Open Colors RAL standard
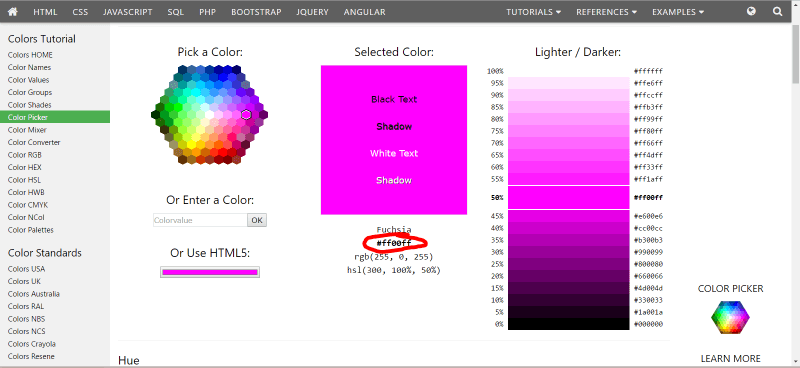800x368 pixels. click(x=26, y=307)
